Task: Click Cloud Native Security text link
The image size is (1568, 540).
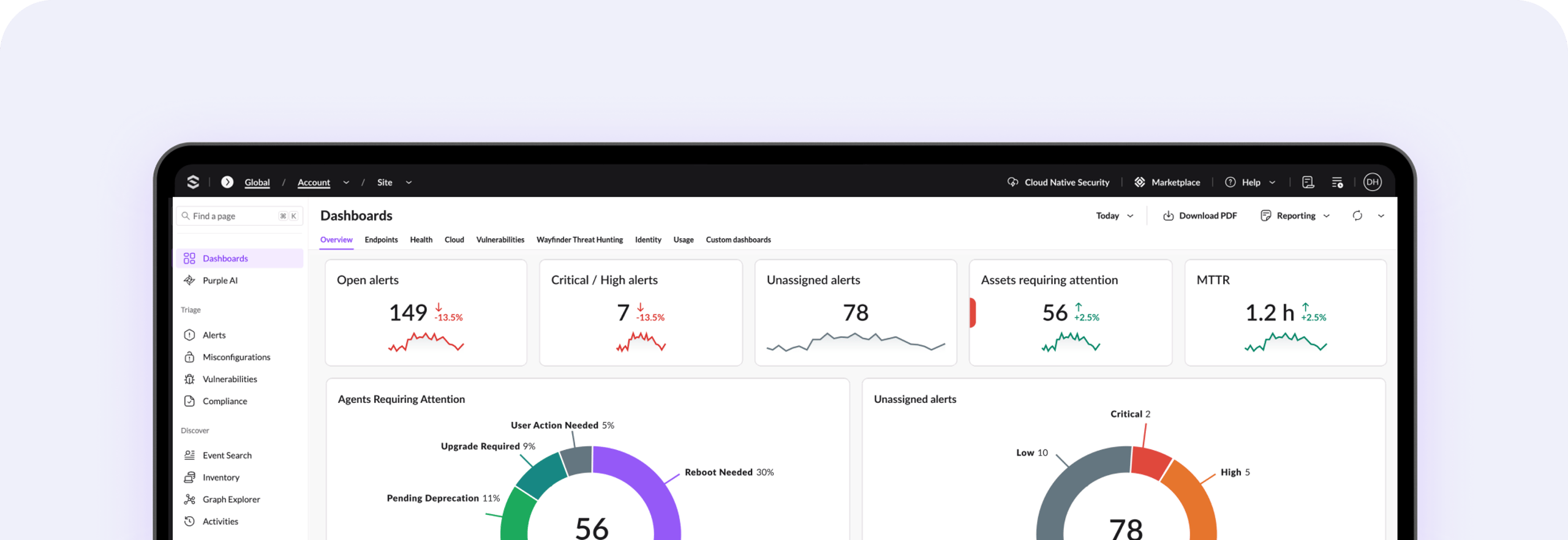Action: tap(1067, 182)
